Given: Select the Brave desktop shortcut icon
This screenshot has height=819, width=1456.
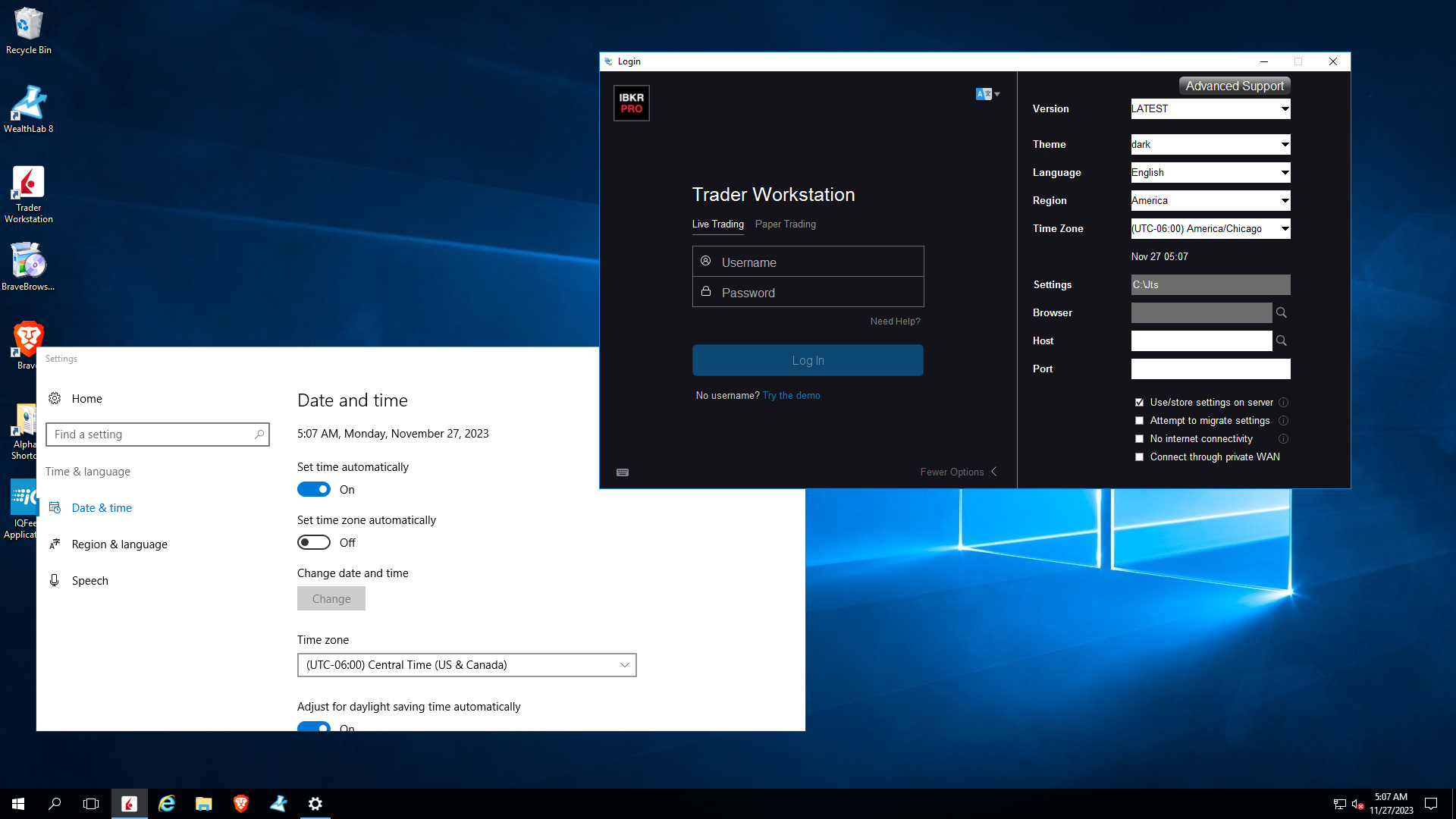Looking at the screenshot, I should (x=29, y=339).
